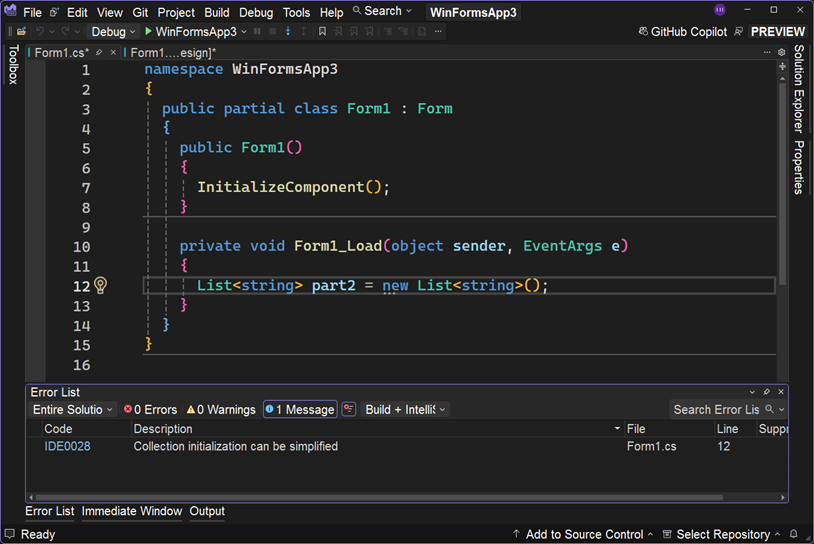This screenshot has width=814, height=544.
Task: Pin the Form1.cs tab with the pin icon
Action: [99, 52]
